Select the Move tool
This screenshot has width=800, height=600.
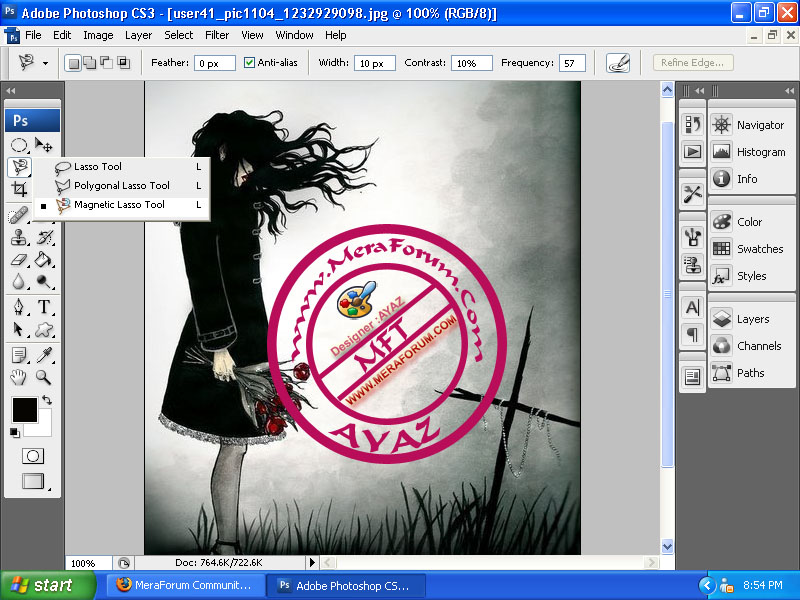pyautogui.click(x=44, y=145)
